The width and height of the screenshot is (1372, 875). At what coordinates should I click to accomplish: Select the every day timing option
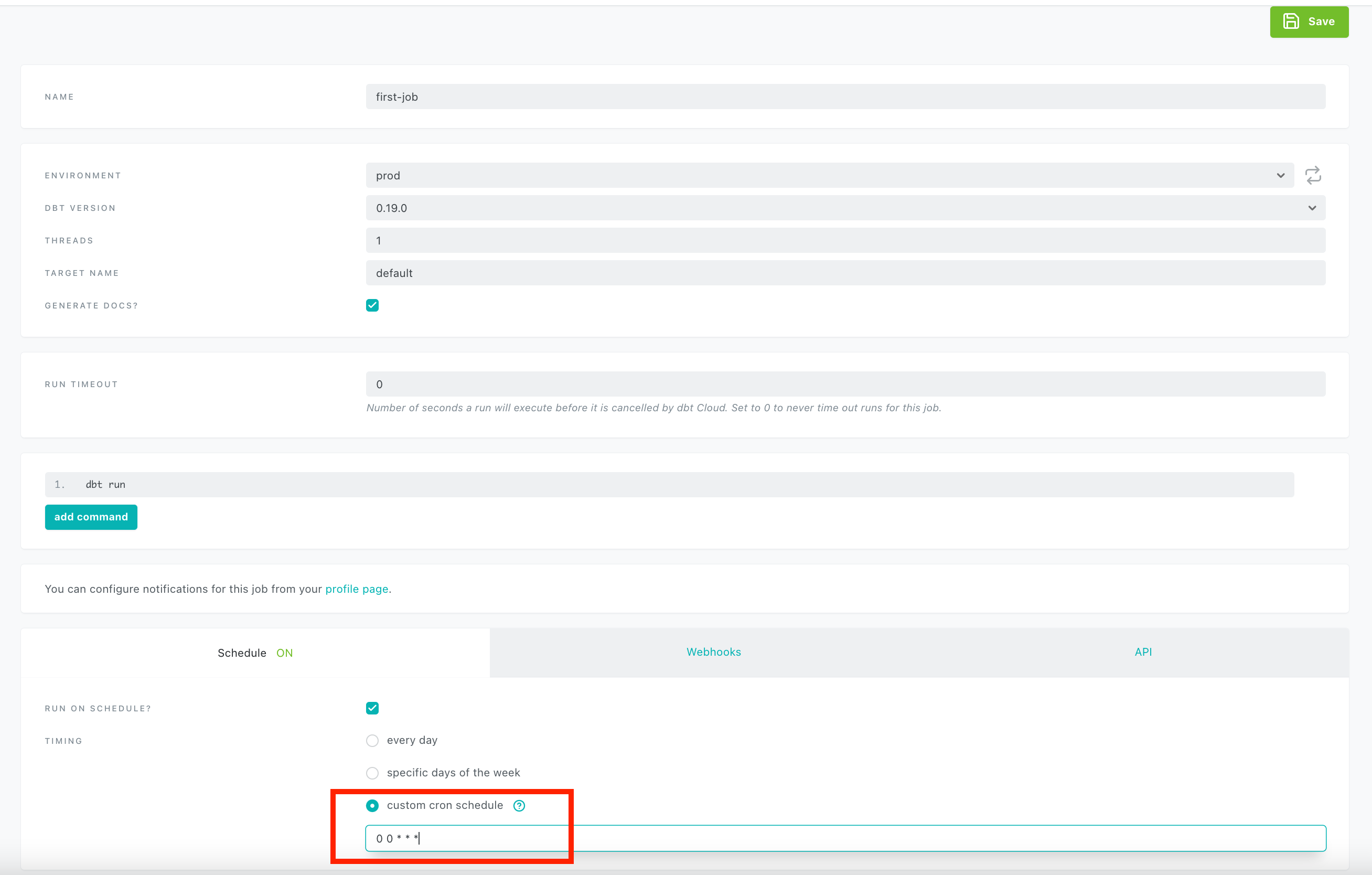click(x=372, y=741)
